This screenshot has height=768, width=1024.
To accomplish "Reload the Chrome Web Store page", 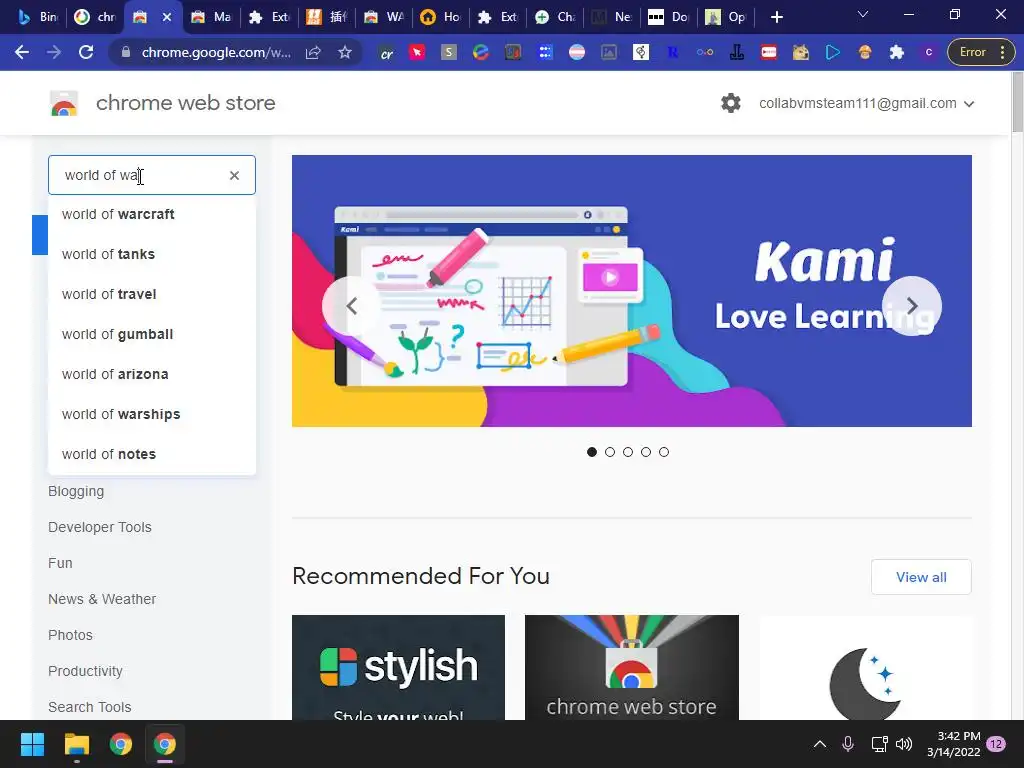I will (x=86, y=52).
